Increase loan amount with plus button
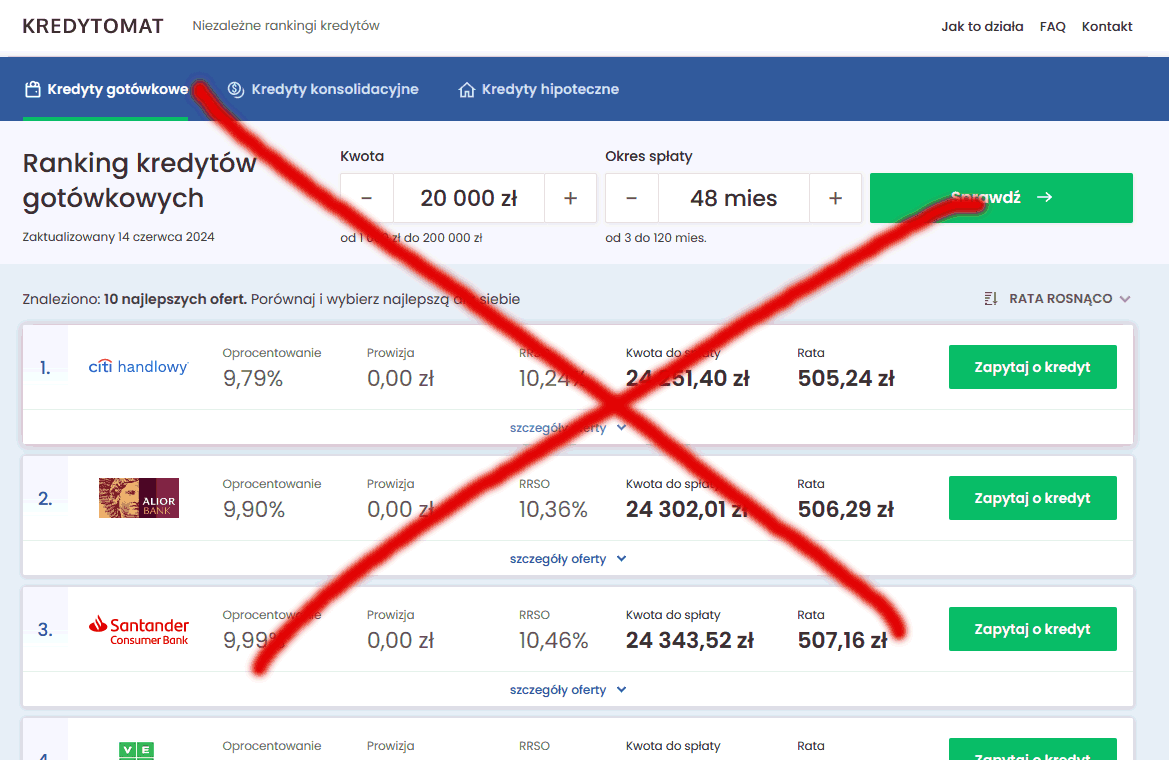The height and width of the screenshot is (760, 1169). [570, 198]
